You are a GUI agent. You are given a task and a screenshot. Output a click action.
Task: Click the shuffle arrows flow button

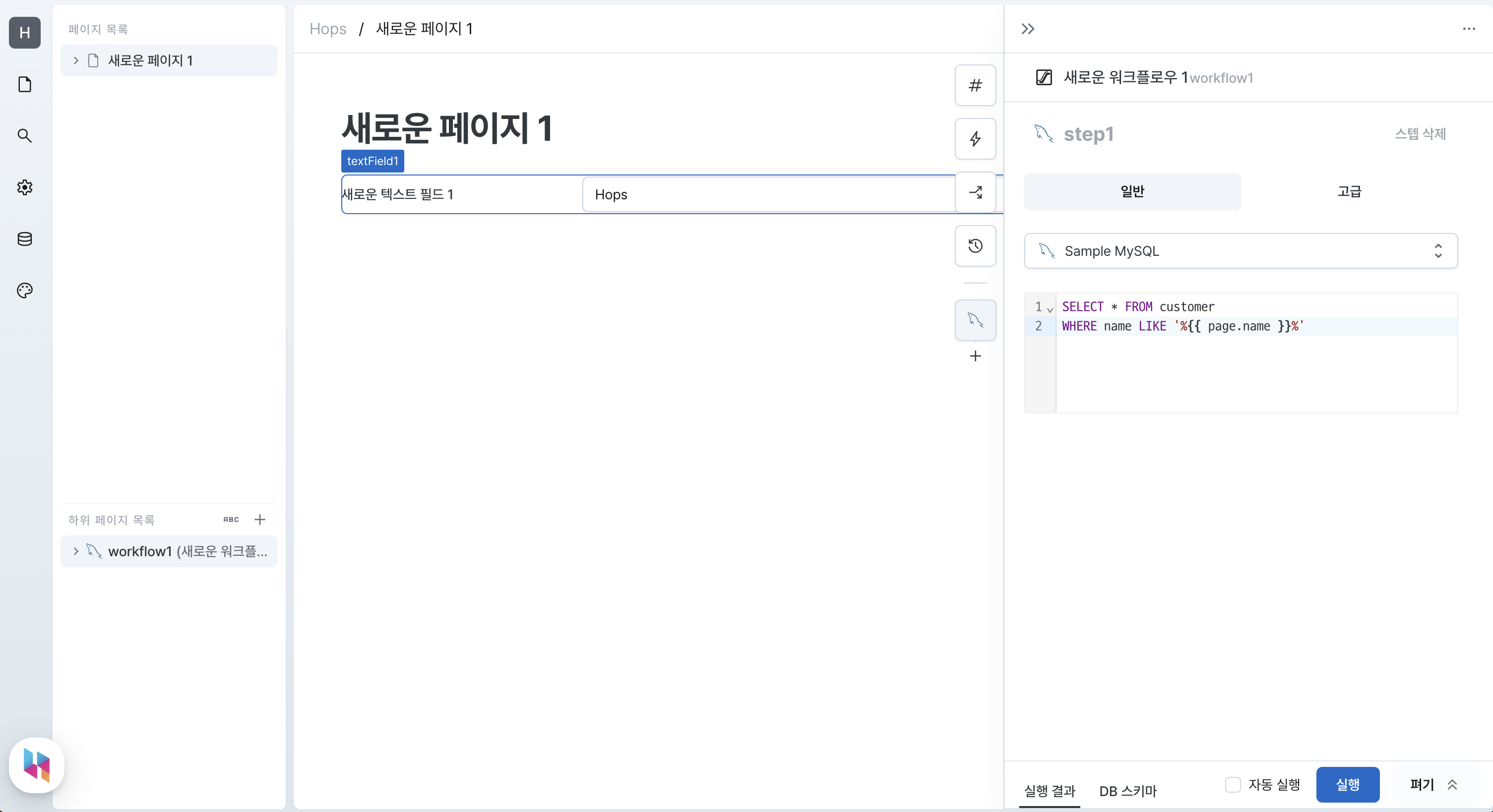(x=976, y=192)
